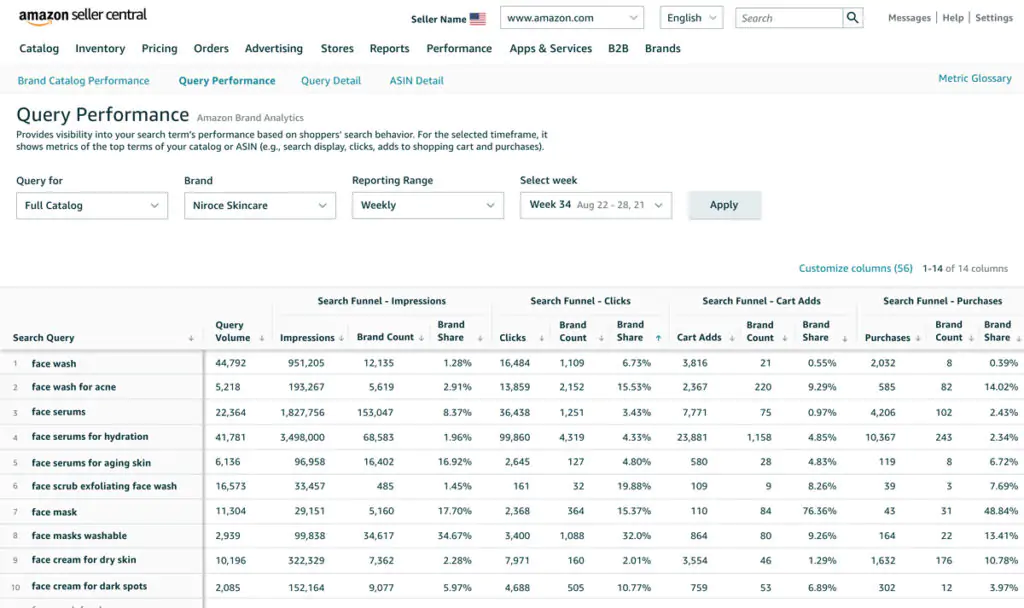Sort Clicks Brand Count arrow

pos(601,338)
